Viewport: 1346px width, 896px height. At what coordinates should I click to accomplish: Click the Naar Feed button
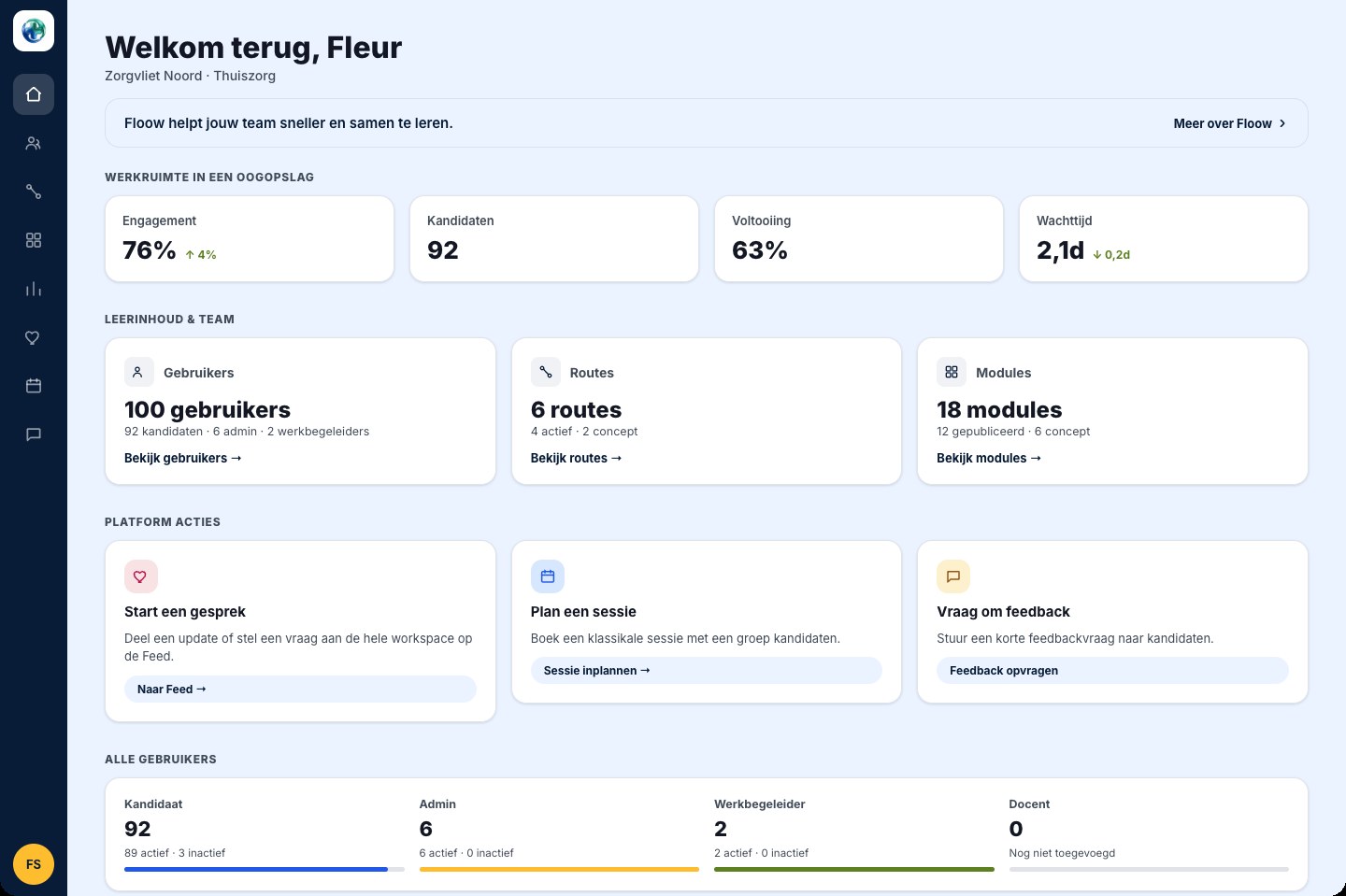point(300,689)
